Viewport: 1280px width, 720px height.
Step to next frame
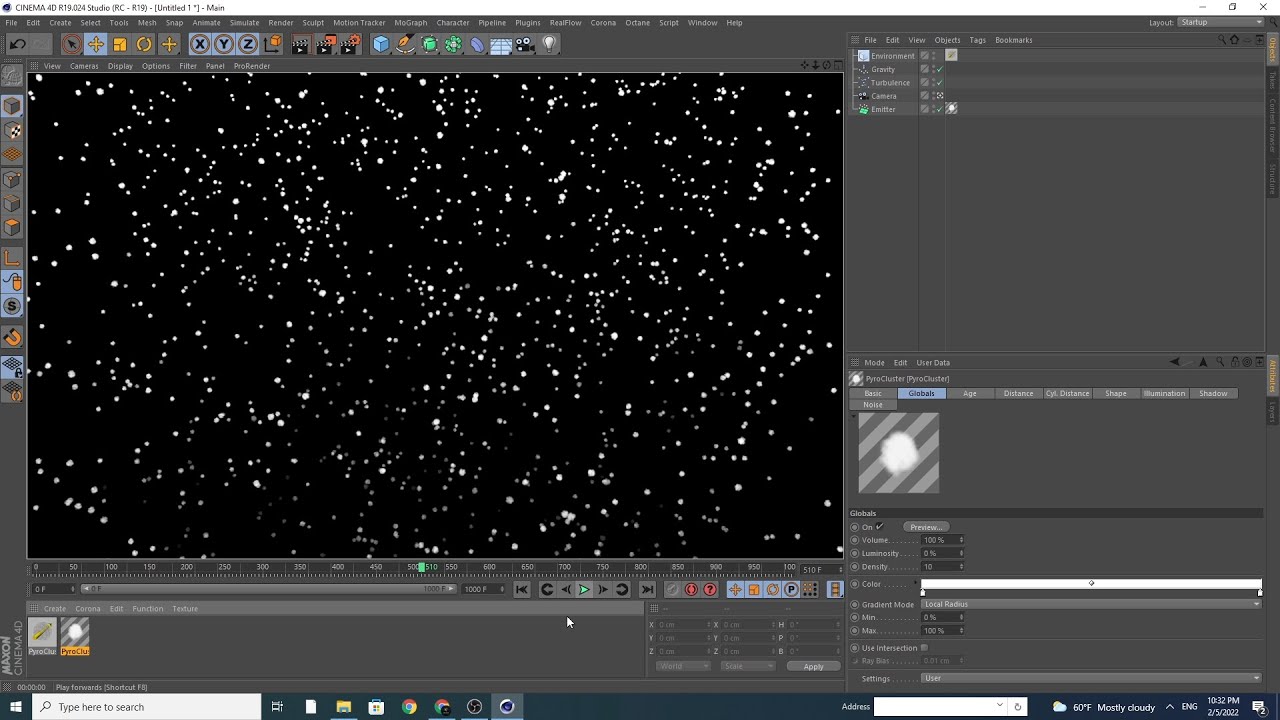pyautogui.click(x=603, y=590)
